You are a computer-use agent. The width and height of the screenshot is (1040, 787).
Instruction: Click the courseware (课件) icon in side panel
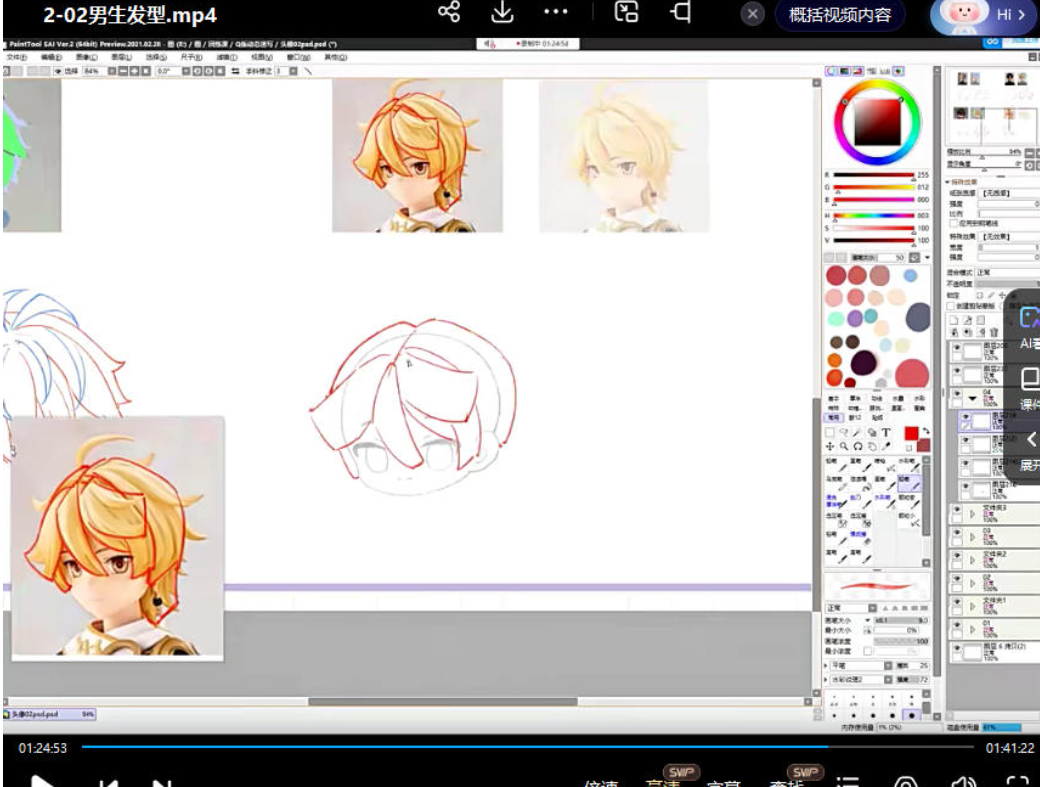(1029, 378)
